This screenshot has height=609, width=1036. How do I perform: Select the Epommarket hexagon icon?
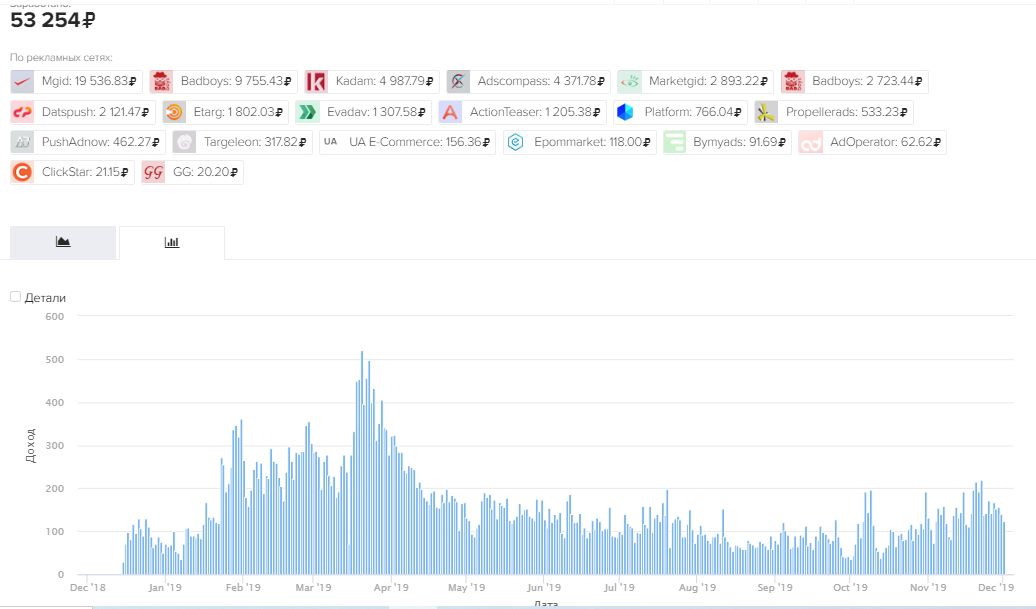[x=515, y=142]
